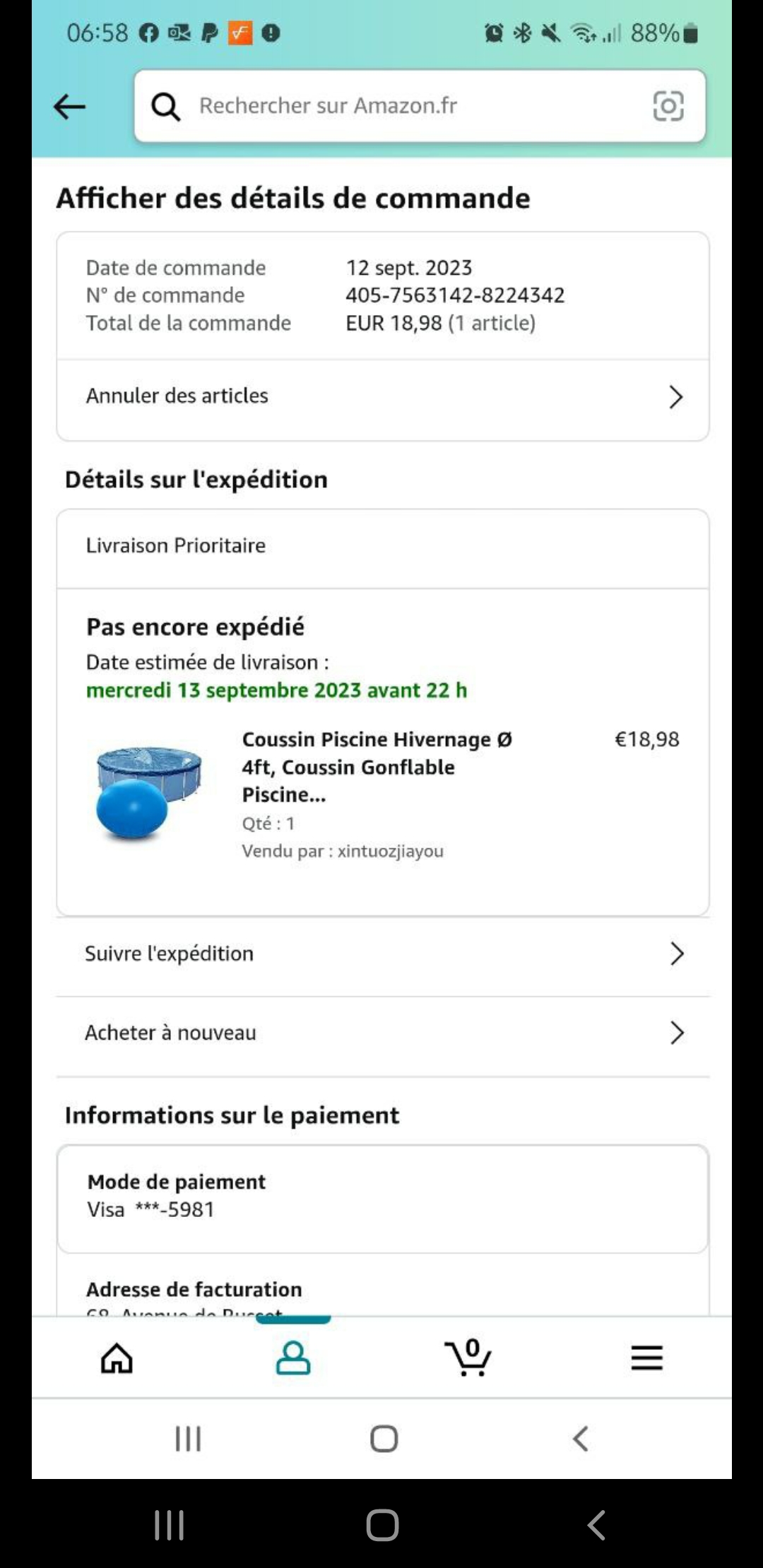Tap the magnifying glass search icon
763x1568 pixels.
tap(166, 107)
